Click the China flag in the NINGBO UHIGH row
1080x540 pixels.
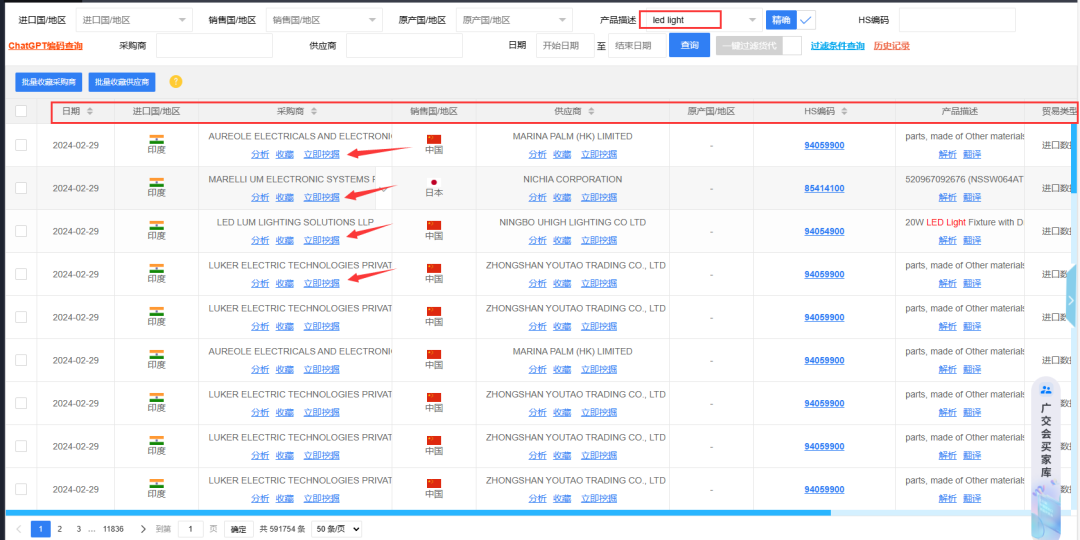pyautogui.click(x=434, y=225)
